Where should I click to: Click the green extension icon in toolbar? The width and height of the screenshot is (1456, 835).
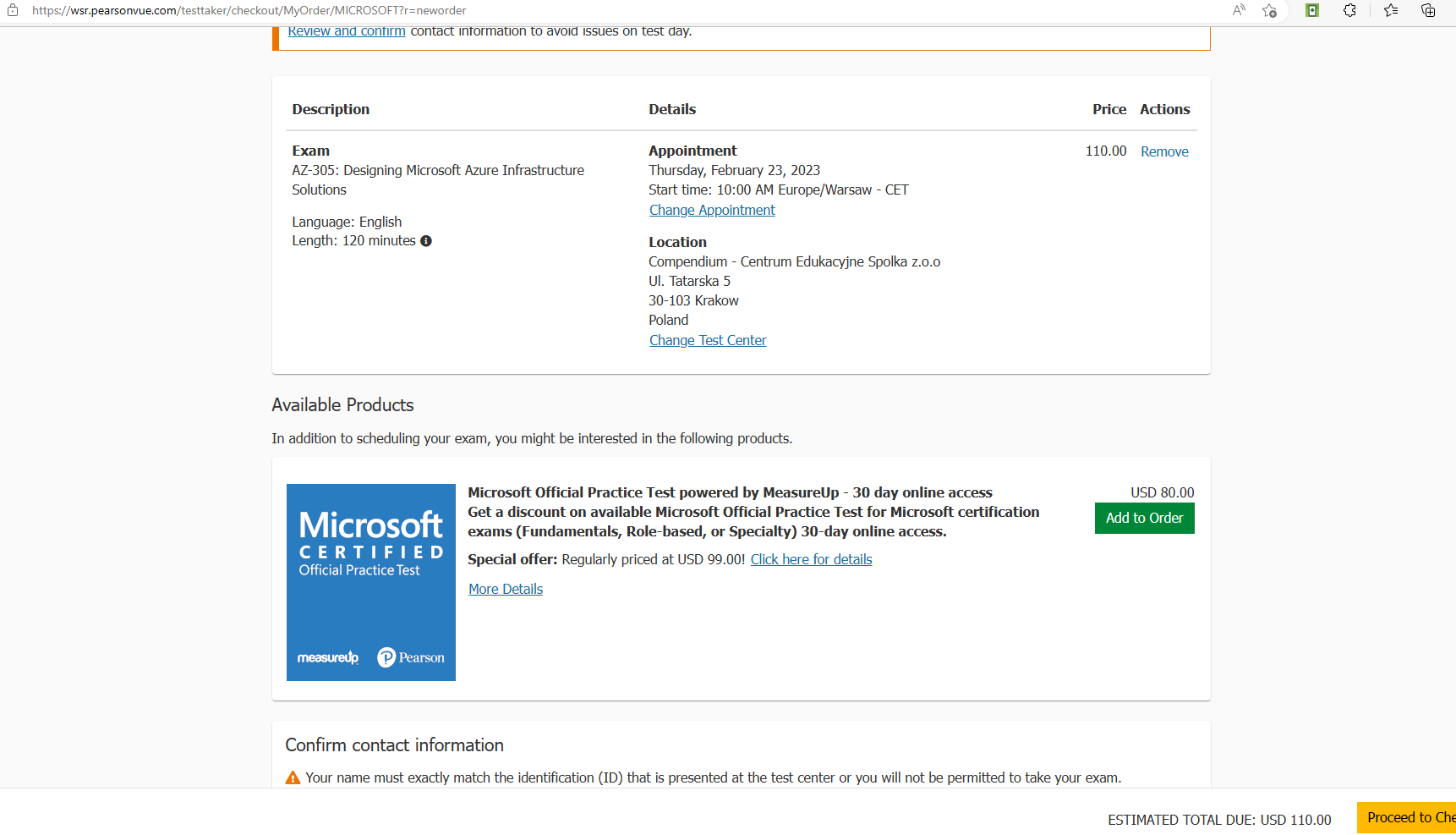click(x=1312, y=10)
